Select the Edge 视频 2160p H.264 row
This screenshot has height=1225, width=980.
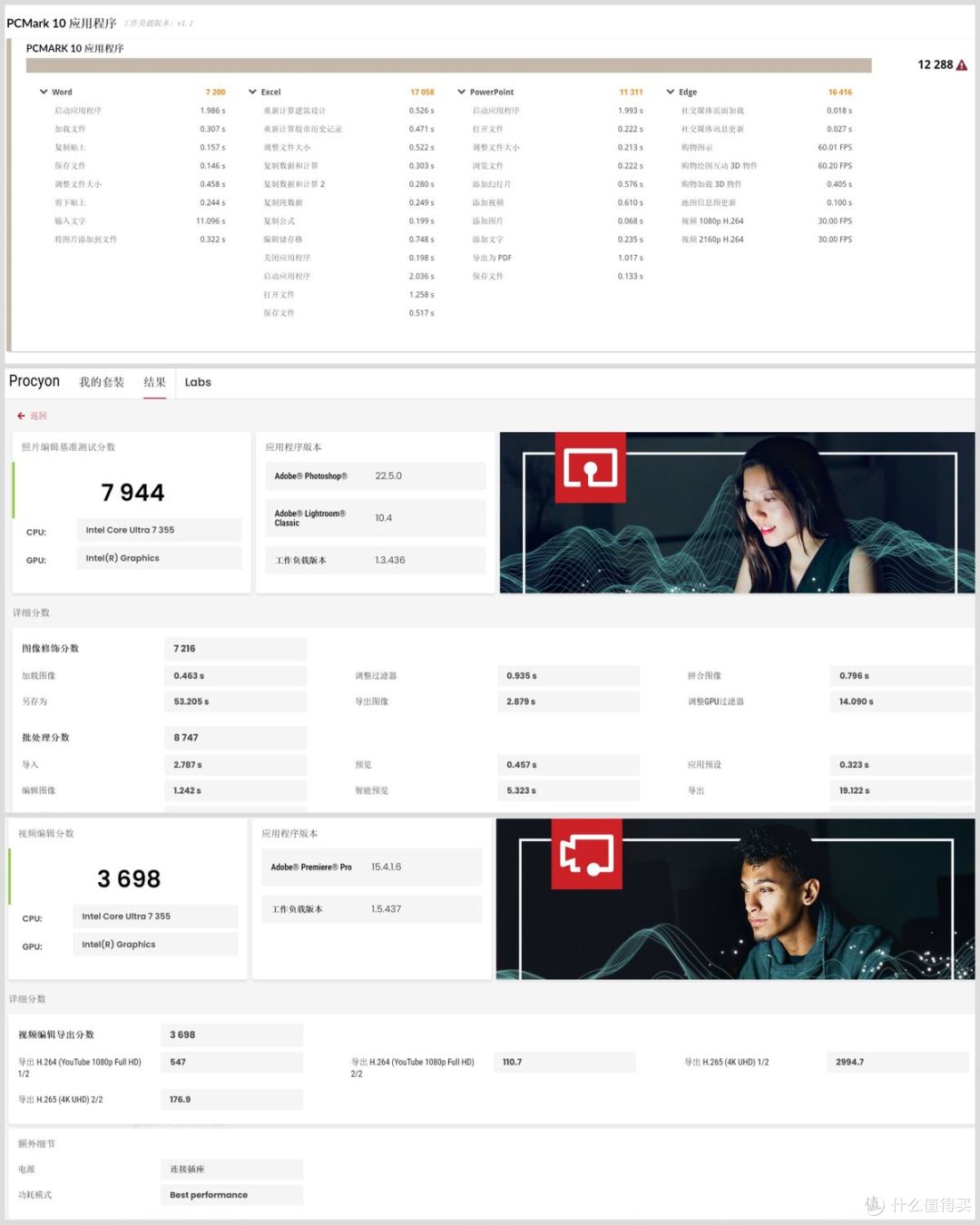[x=767, y=240]
